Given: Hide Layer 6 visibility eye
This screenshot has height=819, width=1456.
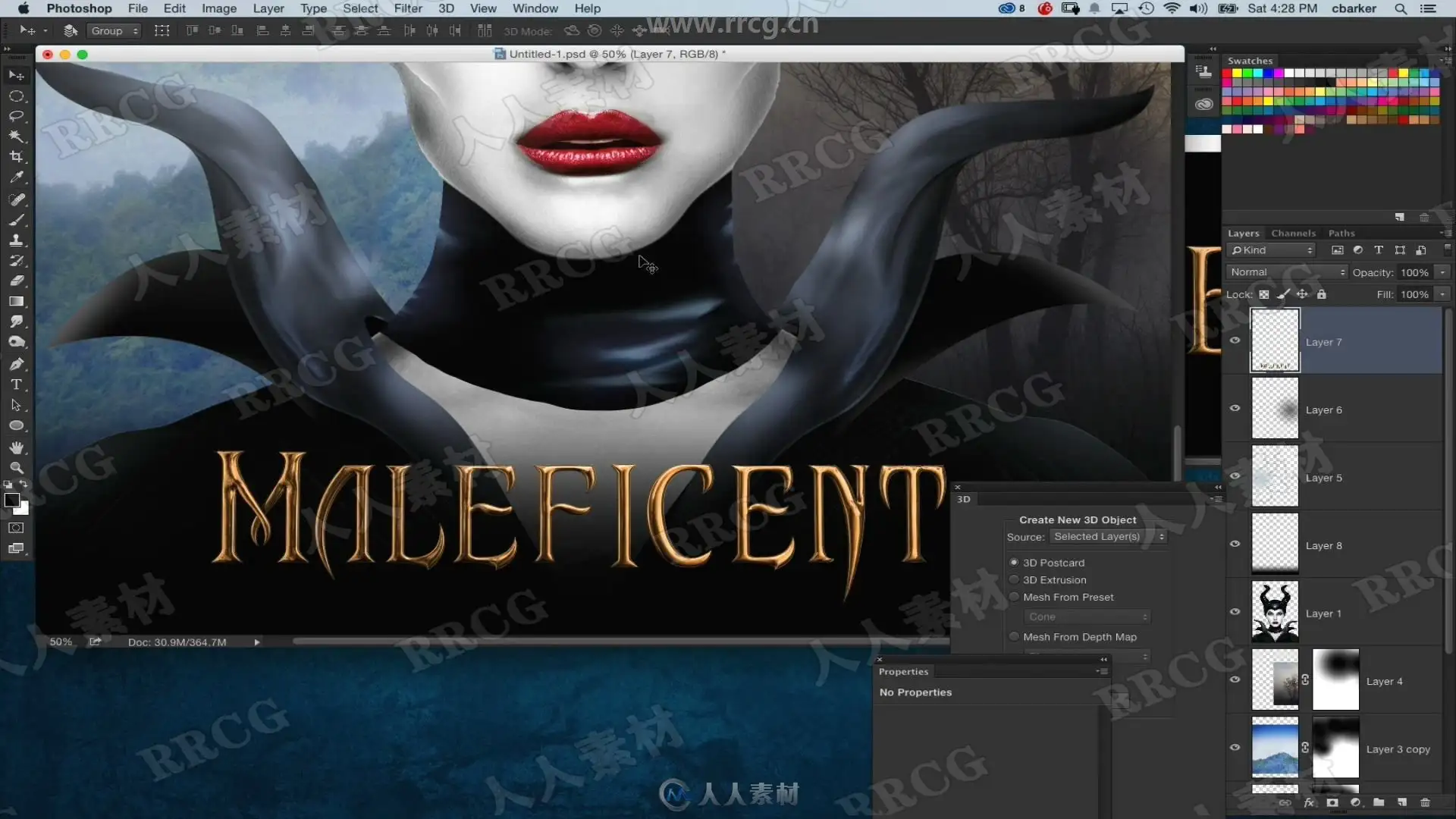Looking at the screenshot, I should tap(1235, 409).
